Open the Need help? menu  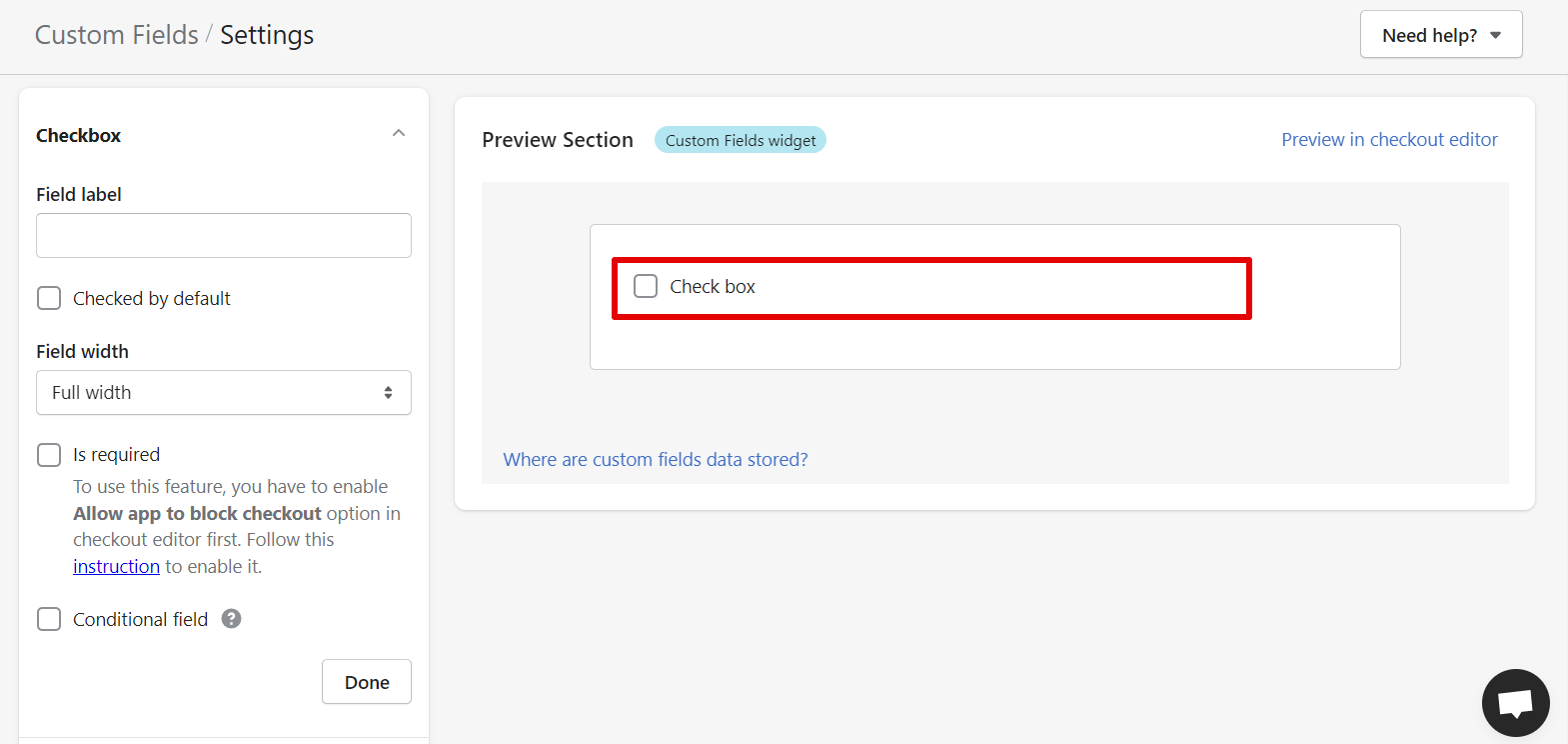pyautogui.click(x=1441, y=35)
